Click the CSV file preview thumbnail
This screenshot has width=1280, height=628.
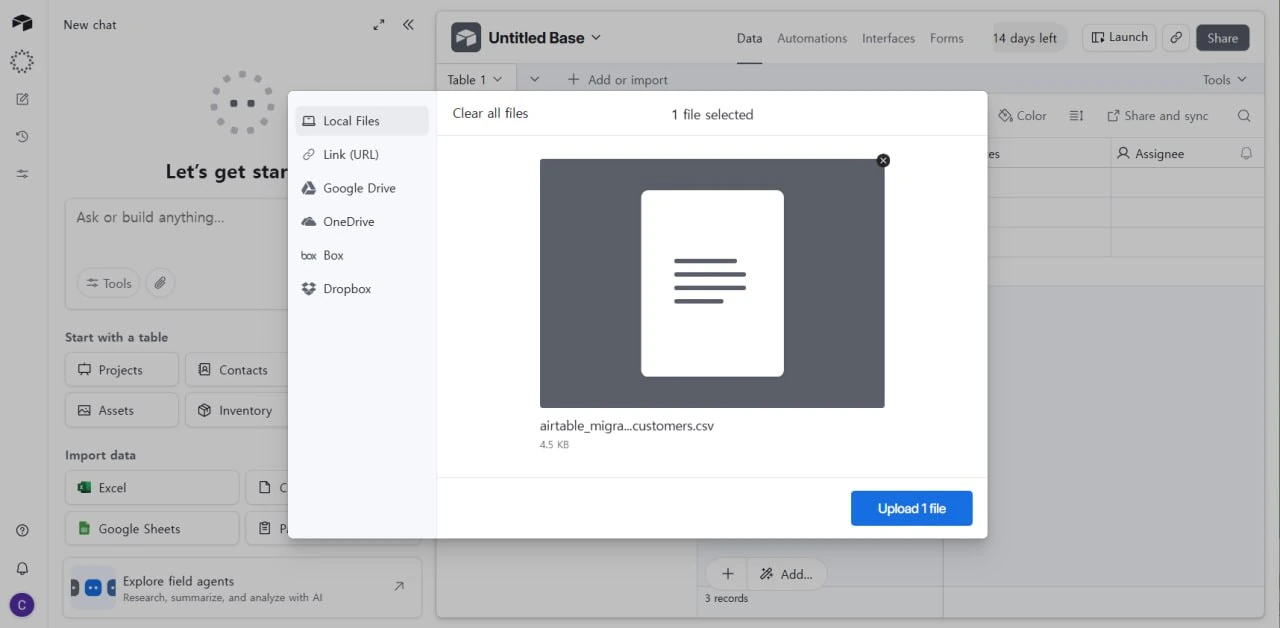(x=712, y=283)
